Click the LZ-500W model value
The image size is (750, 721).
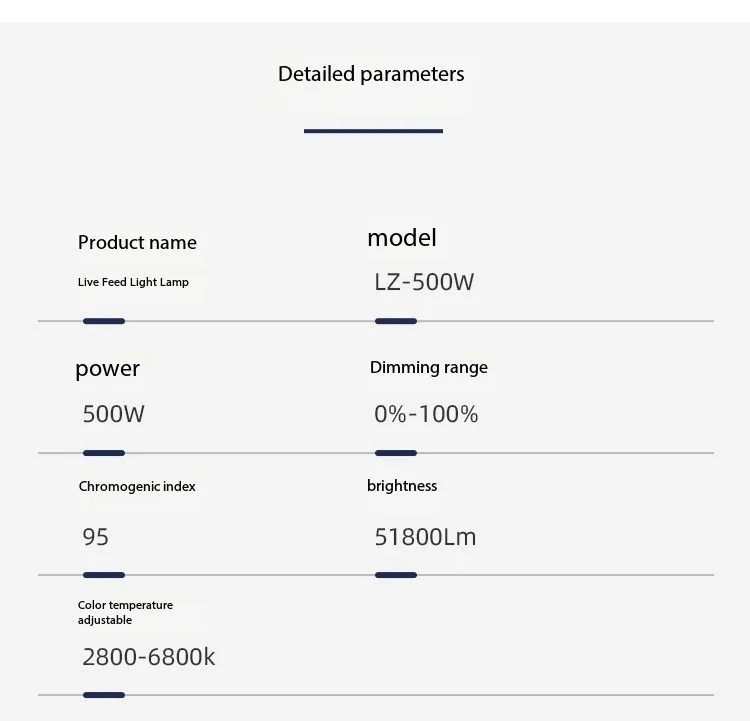coord(424,281)
